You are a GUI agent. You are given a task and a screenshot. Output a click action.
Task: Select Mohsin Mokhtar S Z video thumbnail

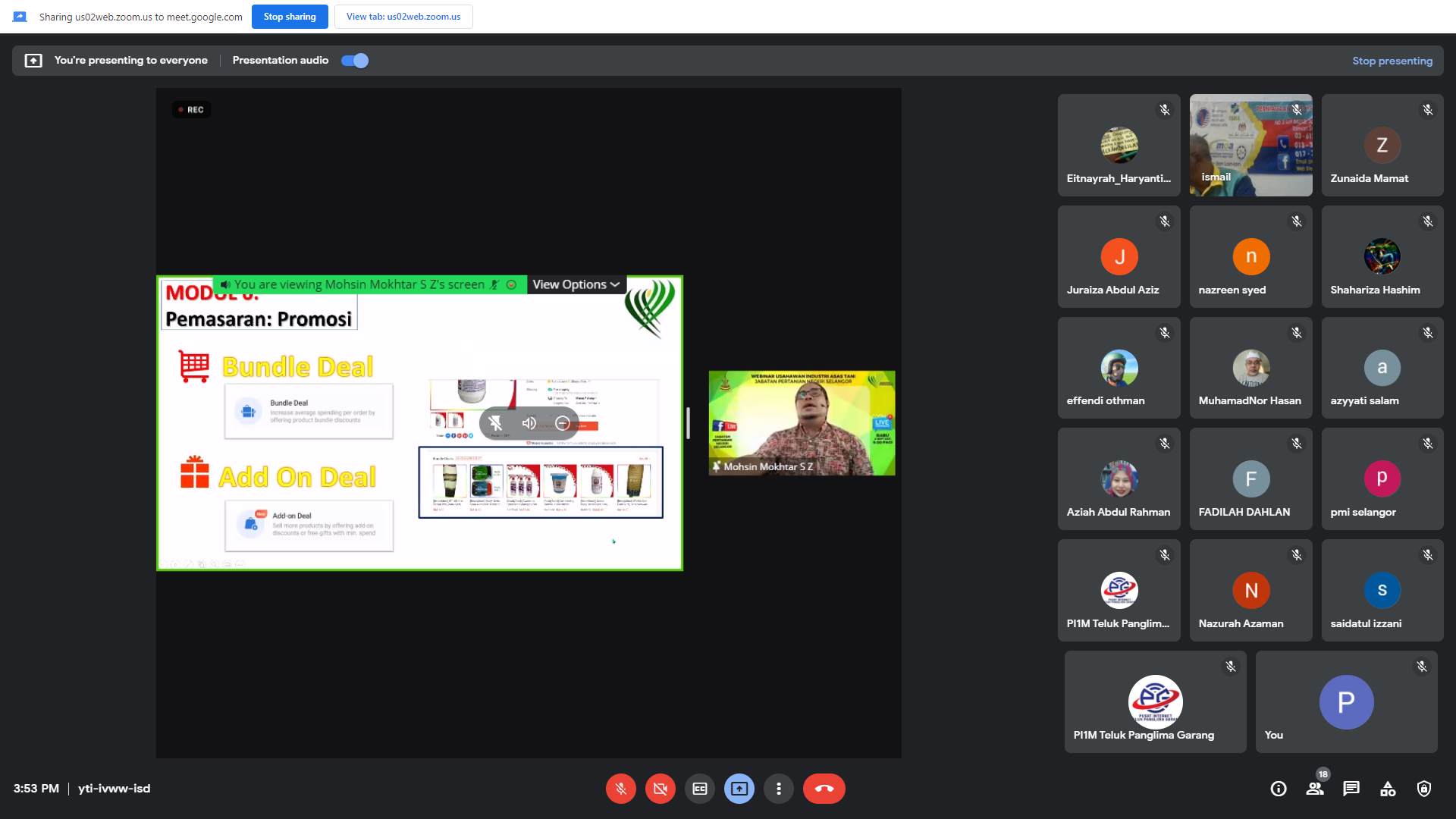pos(802,423)
